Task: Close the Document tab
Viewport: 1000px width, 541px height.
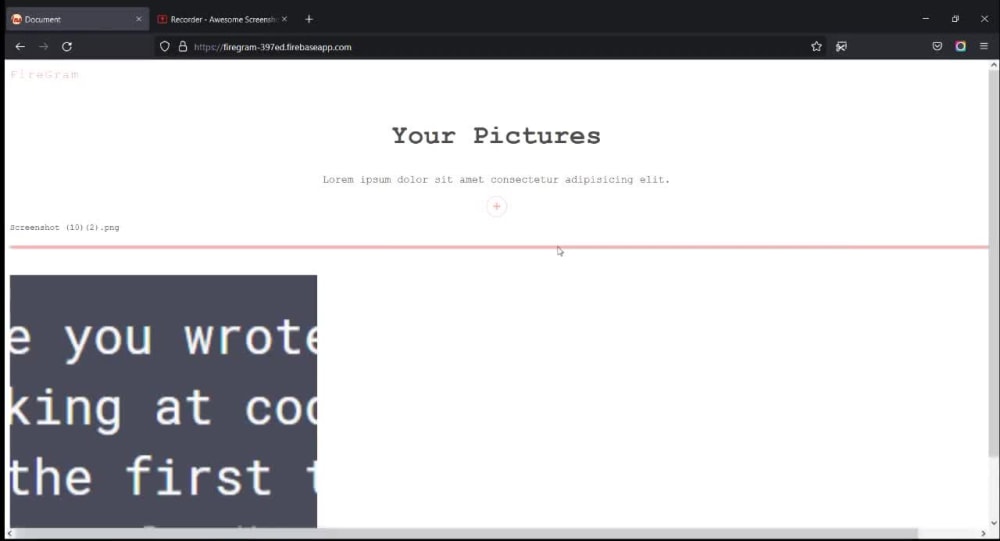Action: click(x=138, y=19)
